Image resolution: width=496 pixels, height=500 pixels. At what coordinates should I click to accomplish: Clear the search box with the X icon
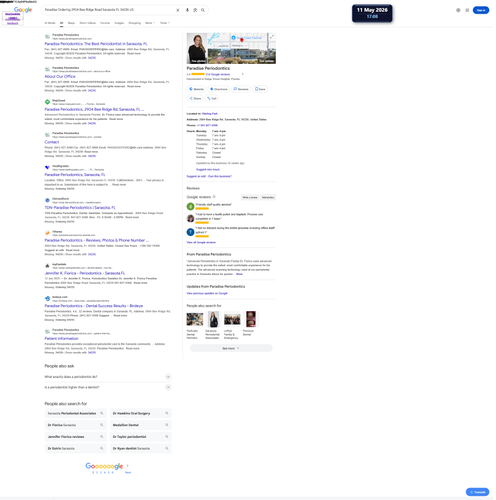pos(178,10)
